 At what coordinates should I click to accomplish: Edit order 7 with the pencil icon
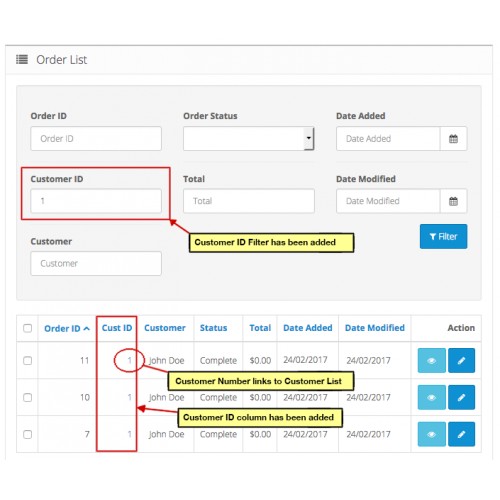(461, 434)
